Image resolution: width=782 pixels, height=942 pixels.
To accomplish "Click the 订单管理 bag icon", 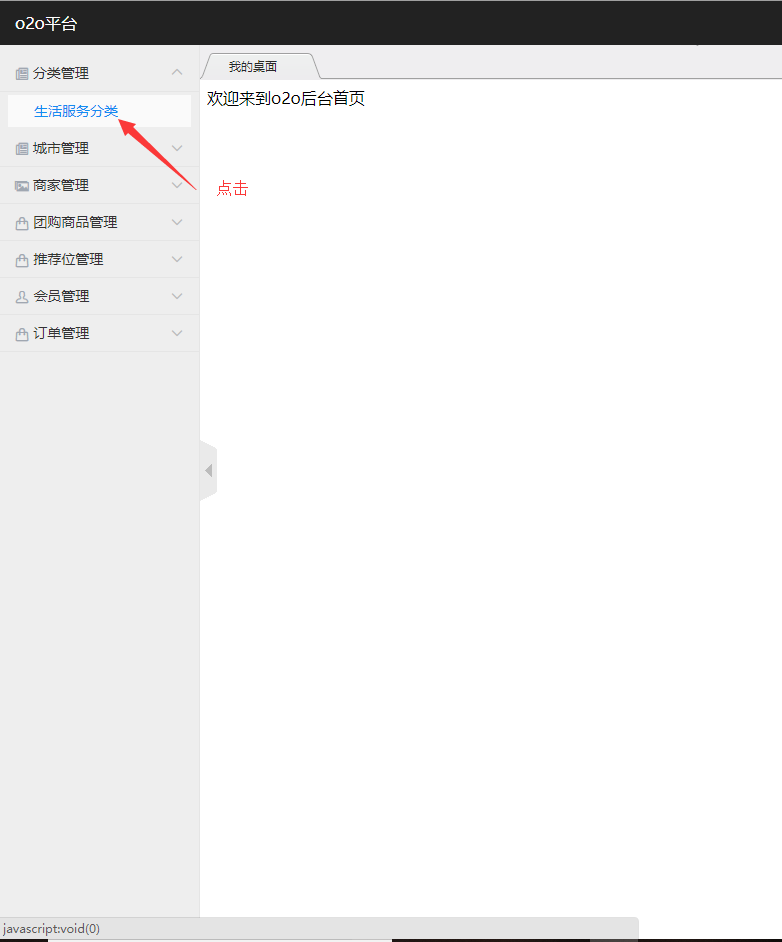I will (22, 334).
